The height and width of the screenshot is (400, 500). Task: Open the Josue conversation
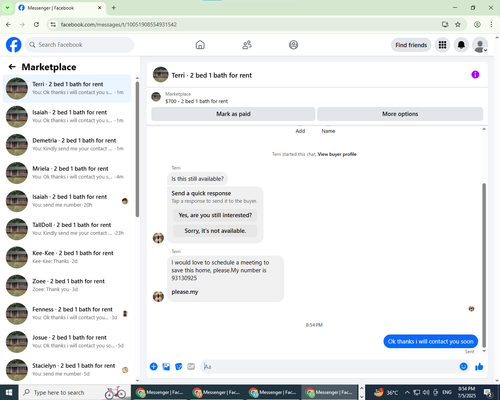point(67,342)
